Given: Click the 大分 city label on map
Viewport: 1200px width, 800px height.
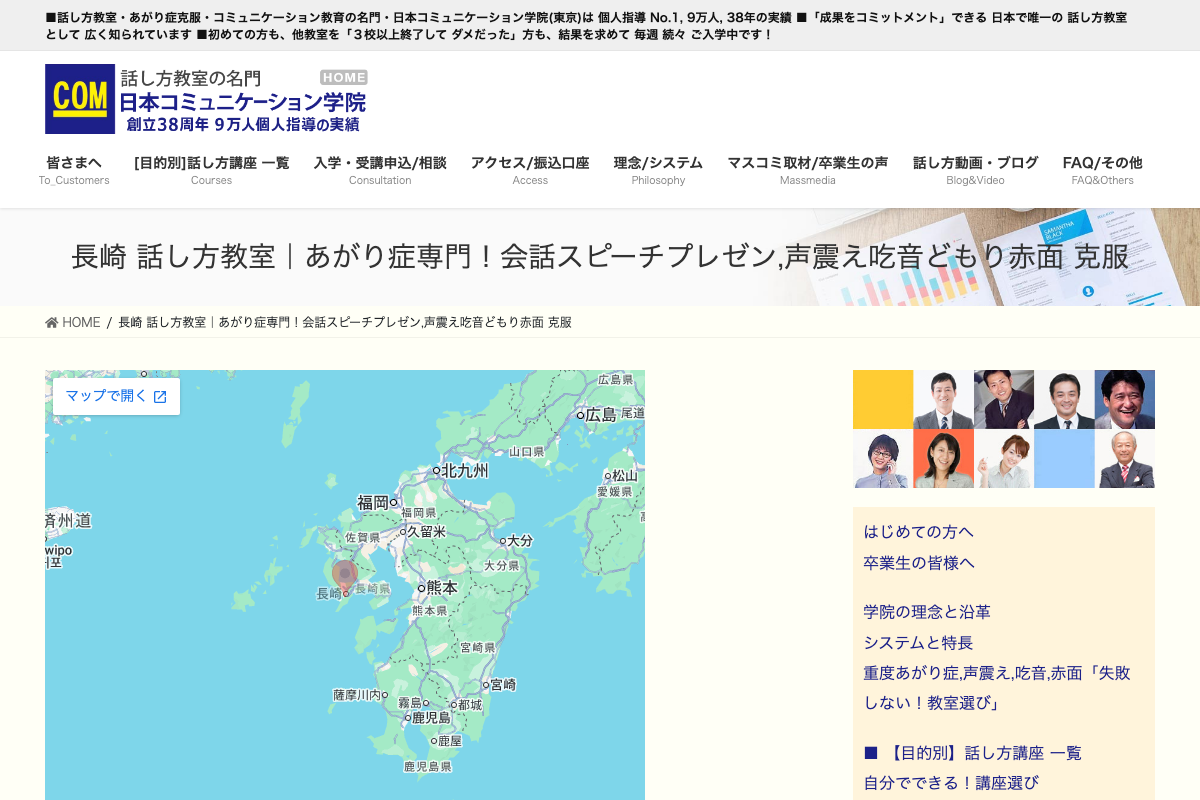Looking at the screenshot, I should point(520,540).
